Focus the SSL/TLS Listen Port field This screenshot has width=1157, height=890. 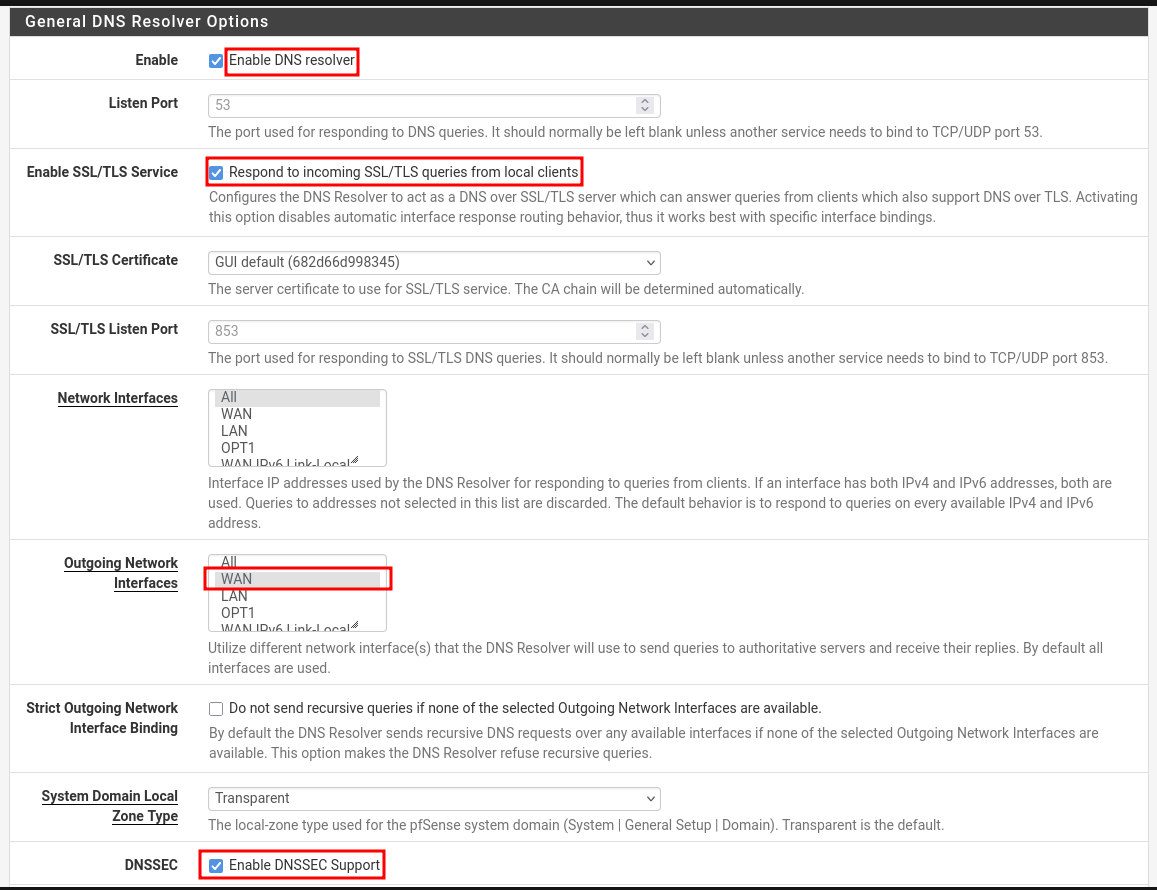(420, 331)
